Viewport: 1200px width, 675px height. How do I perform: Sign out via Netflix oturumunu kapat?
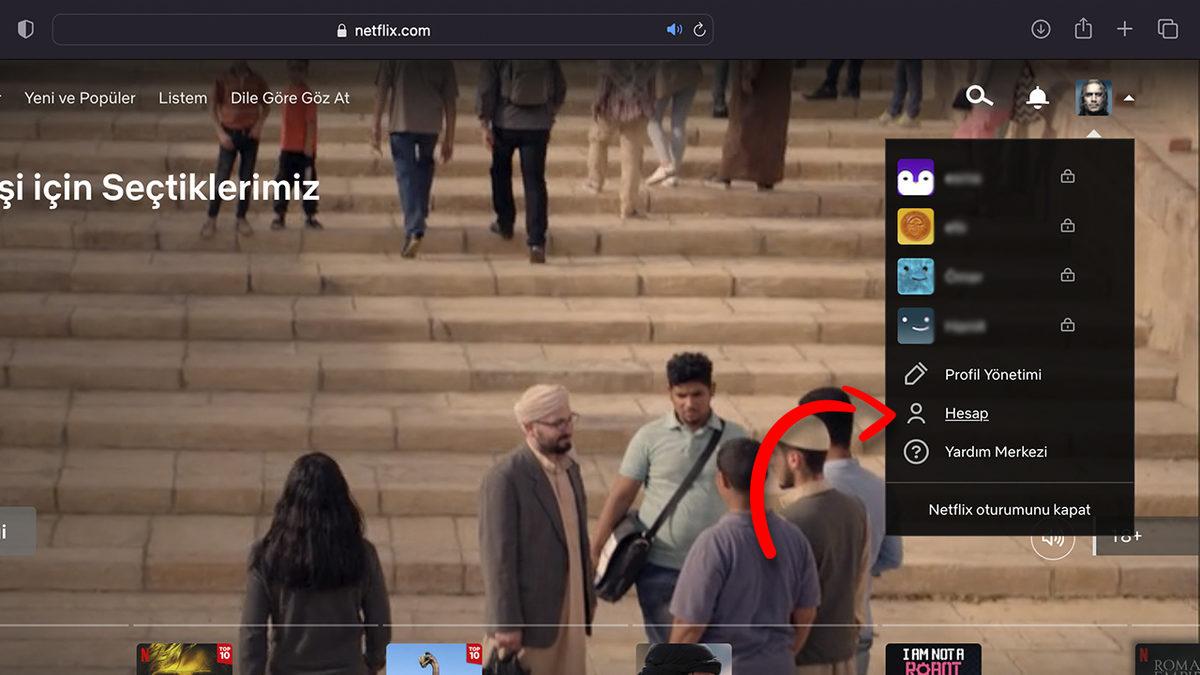1009,509
